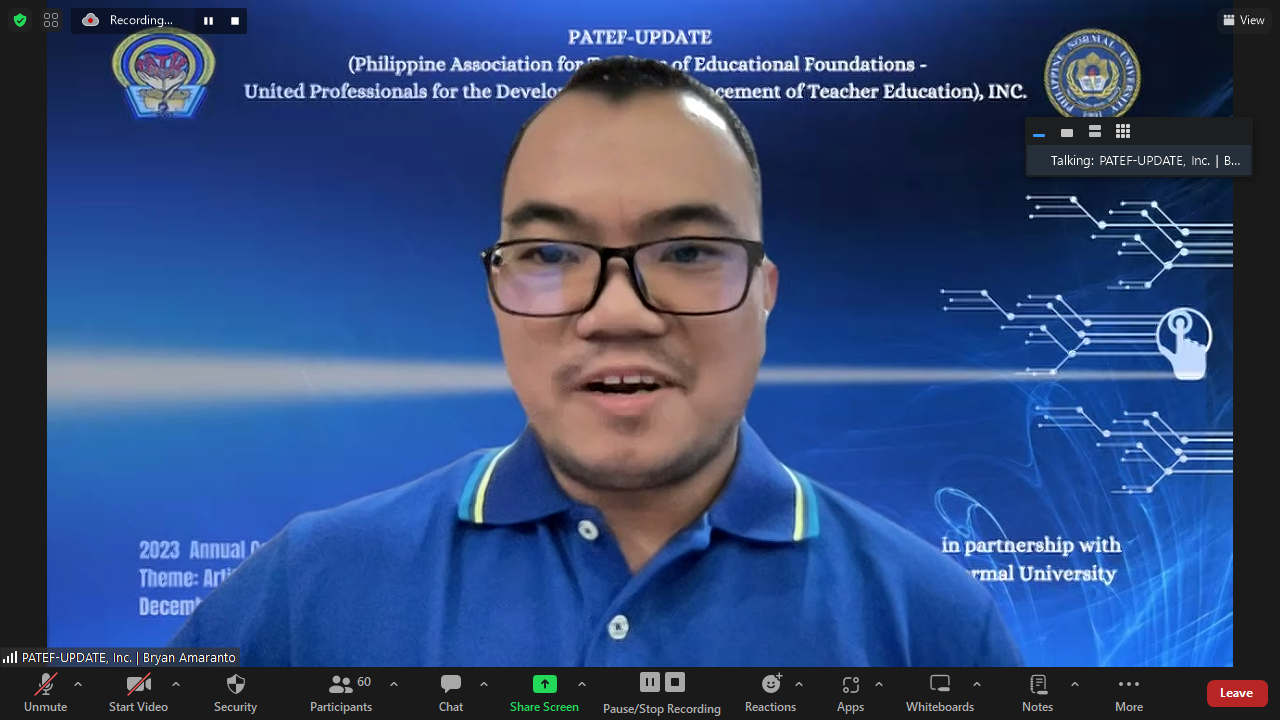Viewport: 1280px width, 720px height.
Task: Expand video options arrow next to Start Video
Action: 176,684
